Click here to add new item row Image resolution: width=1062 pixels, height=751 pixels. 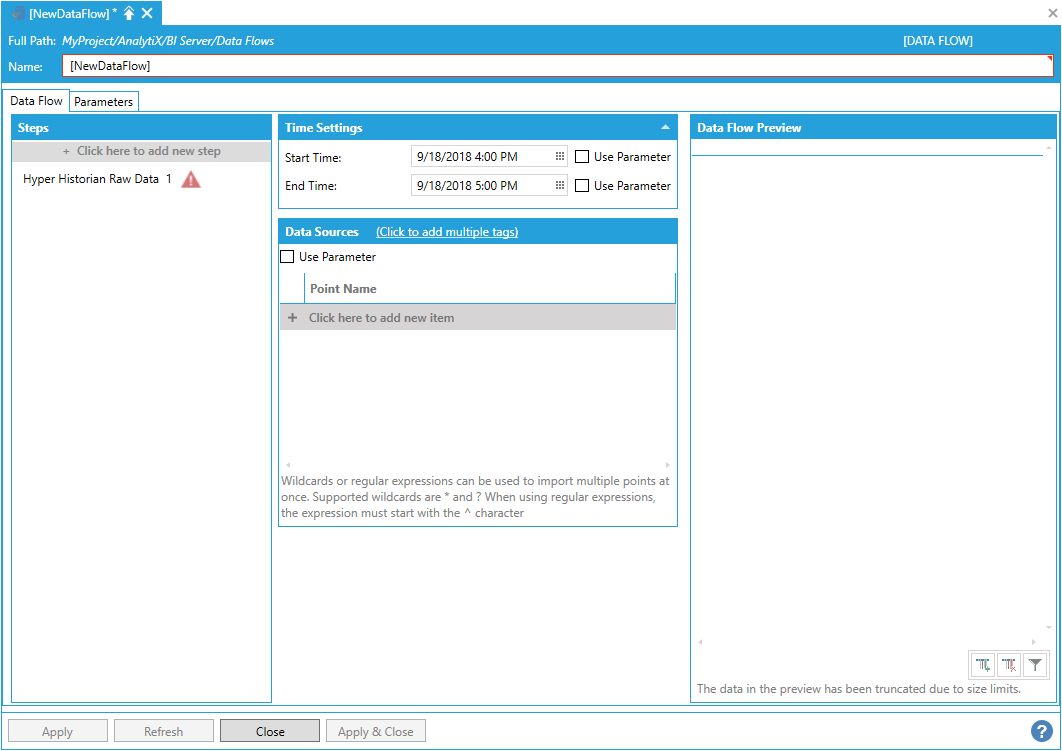pyautogui.click(x=380, y=318)
